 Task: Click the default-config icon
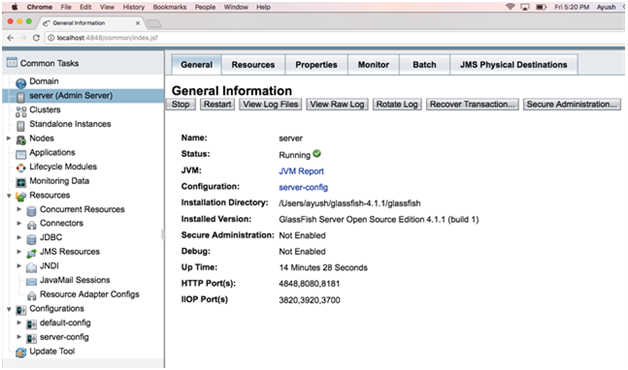point(31,324)
